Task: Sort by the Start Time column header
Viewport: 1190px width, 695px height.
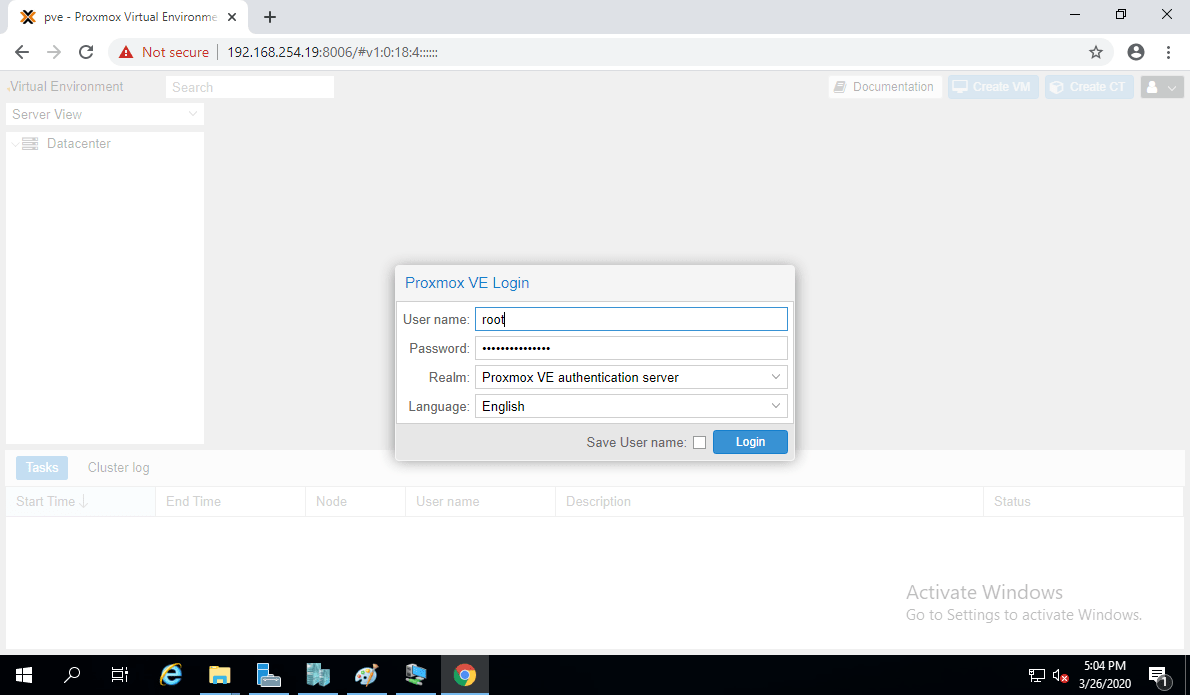Action: tap(80, 502)
